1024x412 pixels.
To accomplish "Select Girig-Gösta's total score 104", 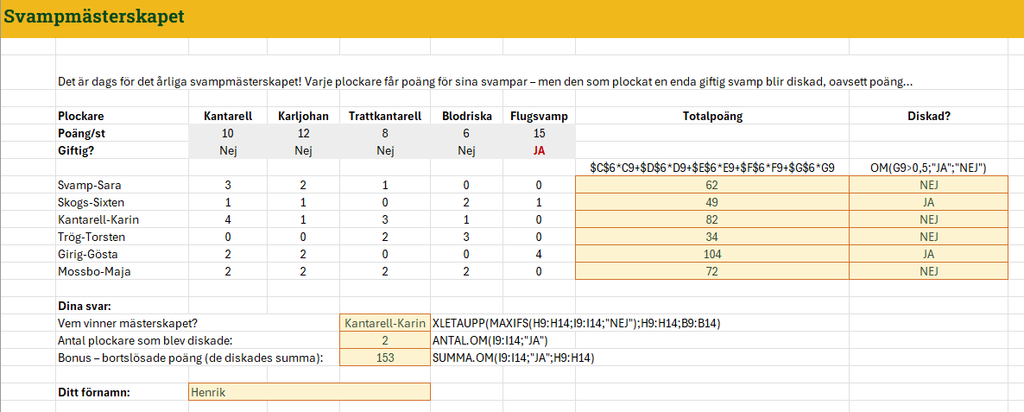I will [712, 254].
